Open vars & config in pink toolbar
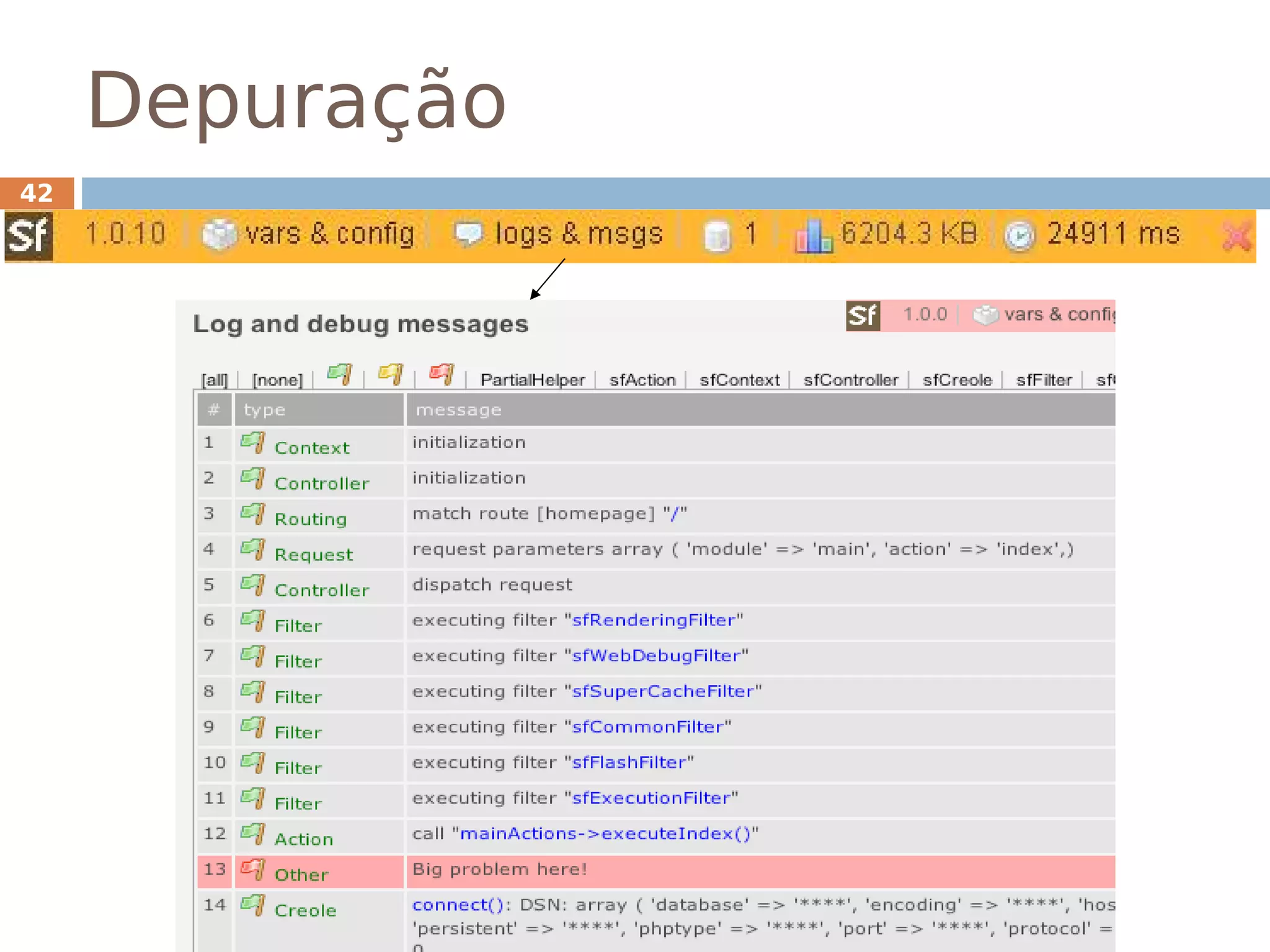 tap(1044, 315)
